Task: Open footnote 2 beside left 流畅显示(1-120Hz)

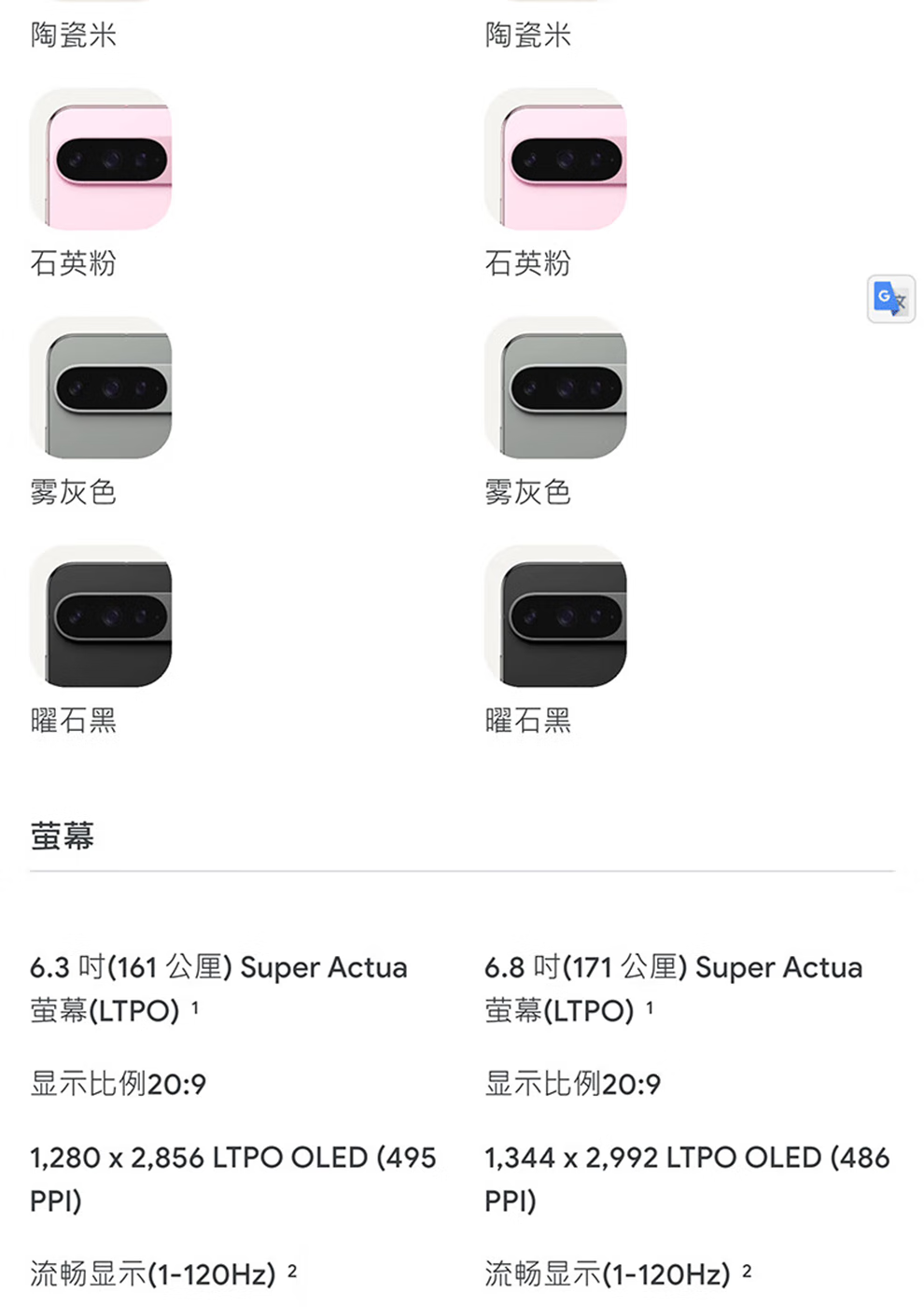Action: (292, 1270)
